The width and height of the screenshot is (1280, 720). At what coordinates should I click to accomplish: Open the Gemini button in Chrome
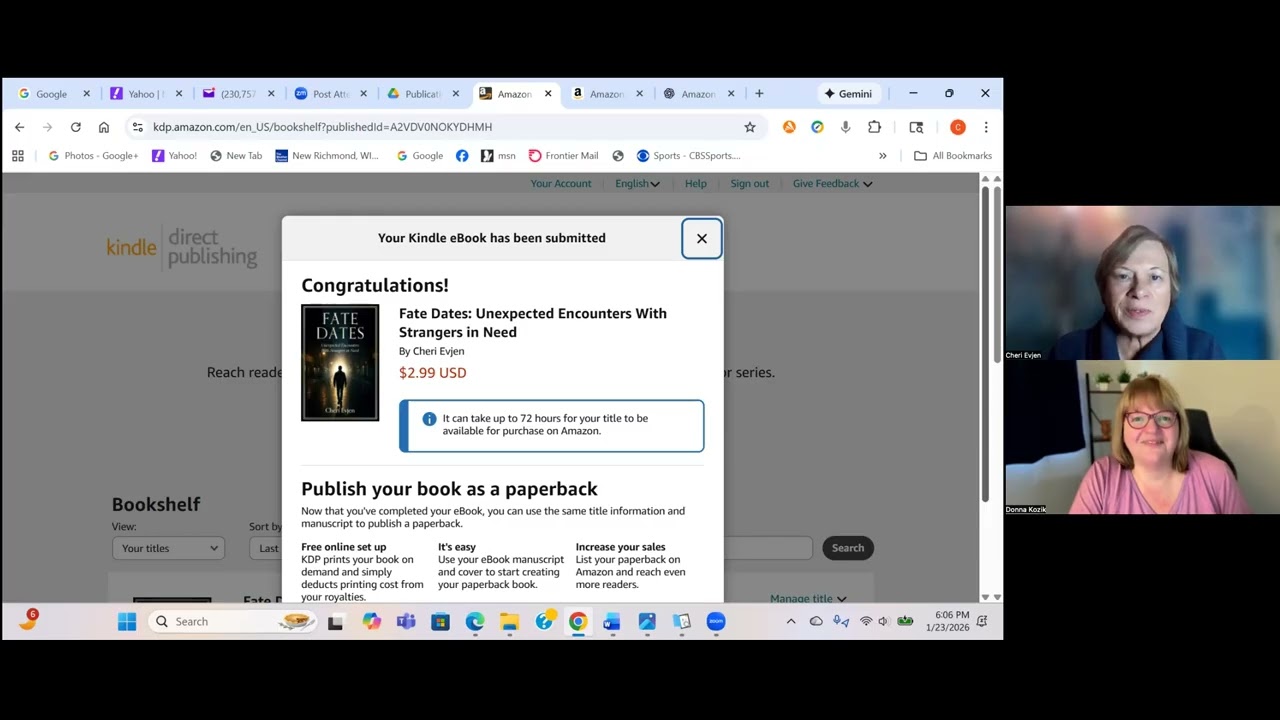click(848, 93)
